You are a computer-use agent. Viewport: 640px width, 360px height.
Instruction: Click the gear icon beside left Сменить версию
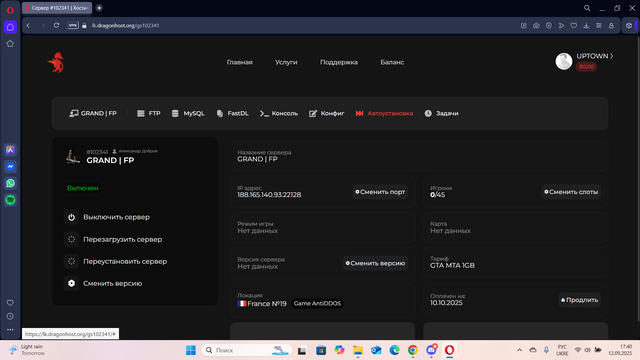point(71,283)
